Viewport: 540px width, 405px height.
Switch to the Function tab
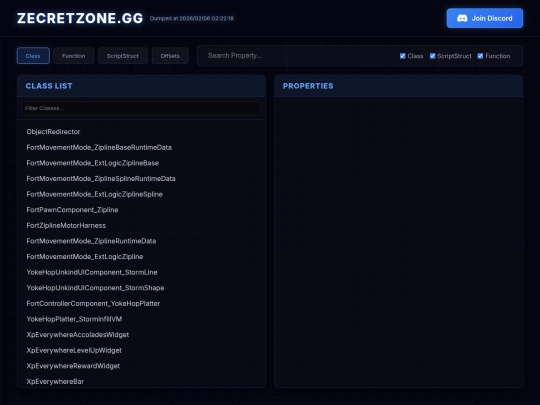point(73,56)
